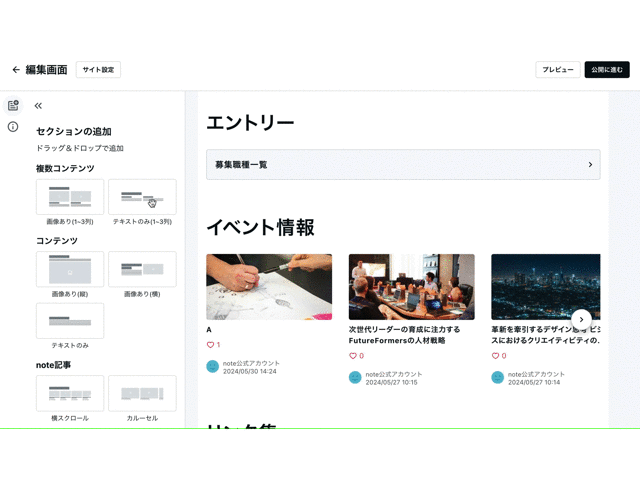Choose the テキストのみ content layout

(x=70, y=321)
